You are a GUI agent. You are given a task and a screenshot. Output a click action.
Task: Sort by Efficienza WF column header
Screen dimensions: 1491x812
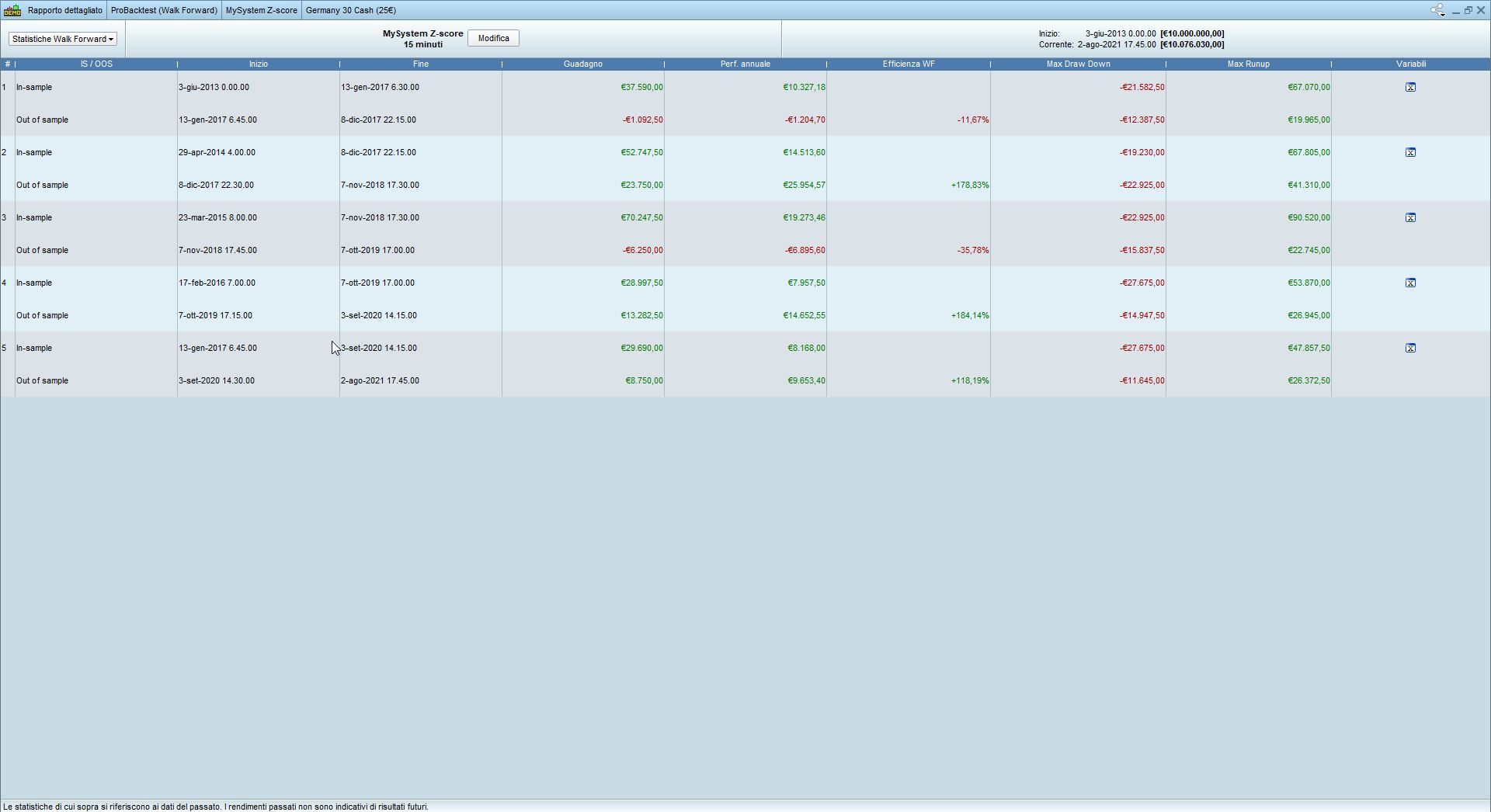click(x=909, y=64)
